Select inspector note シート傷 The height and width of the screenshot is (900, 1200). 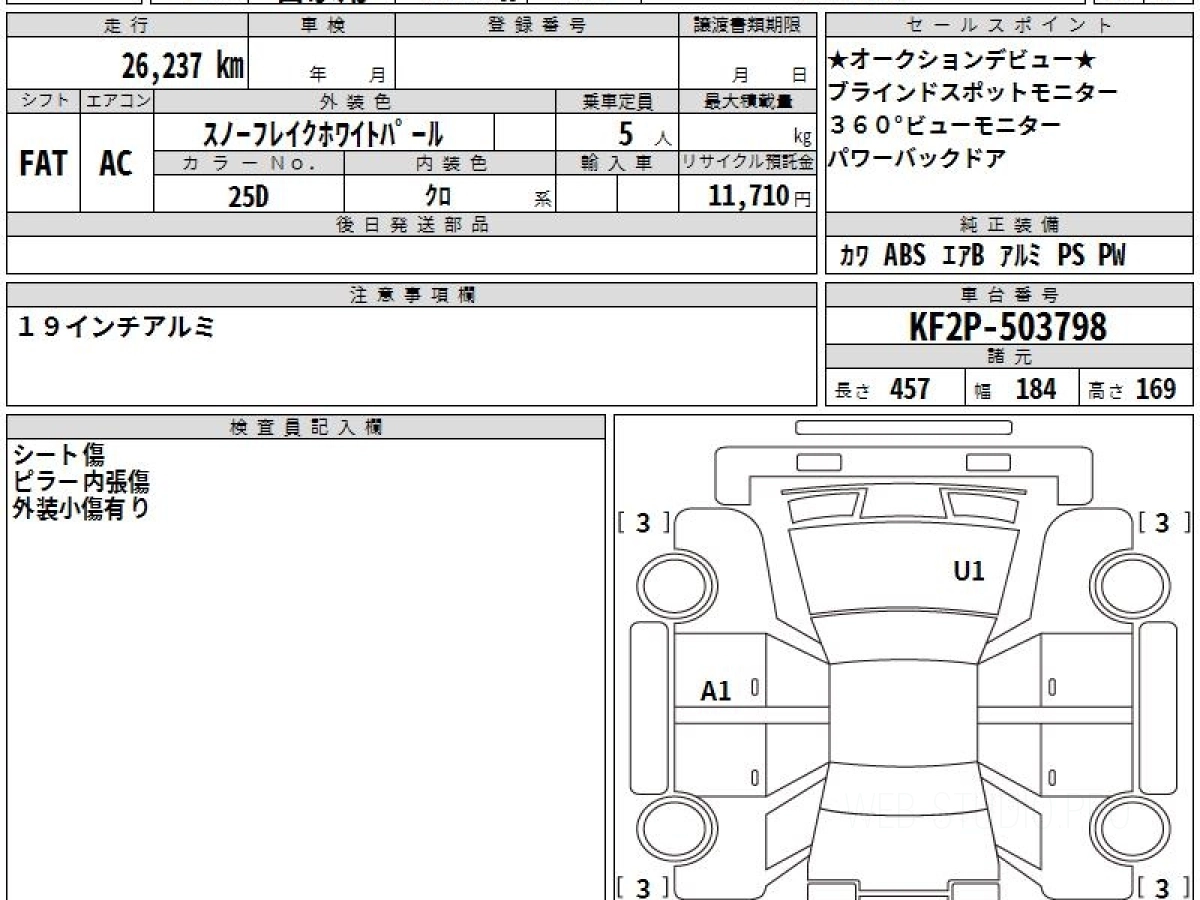(x=59, y=456)
